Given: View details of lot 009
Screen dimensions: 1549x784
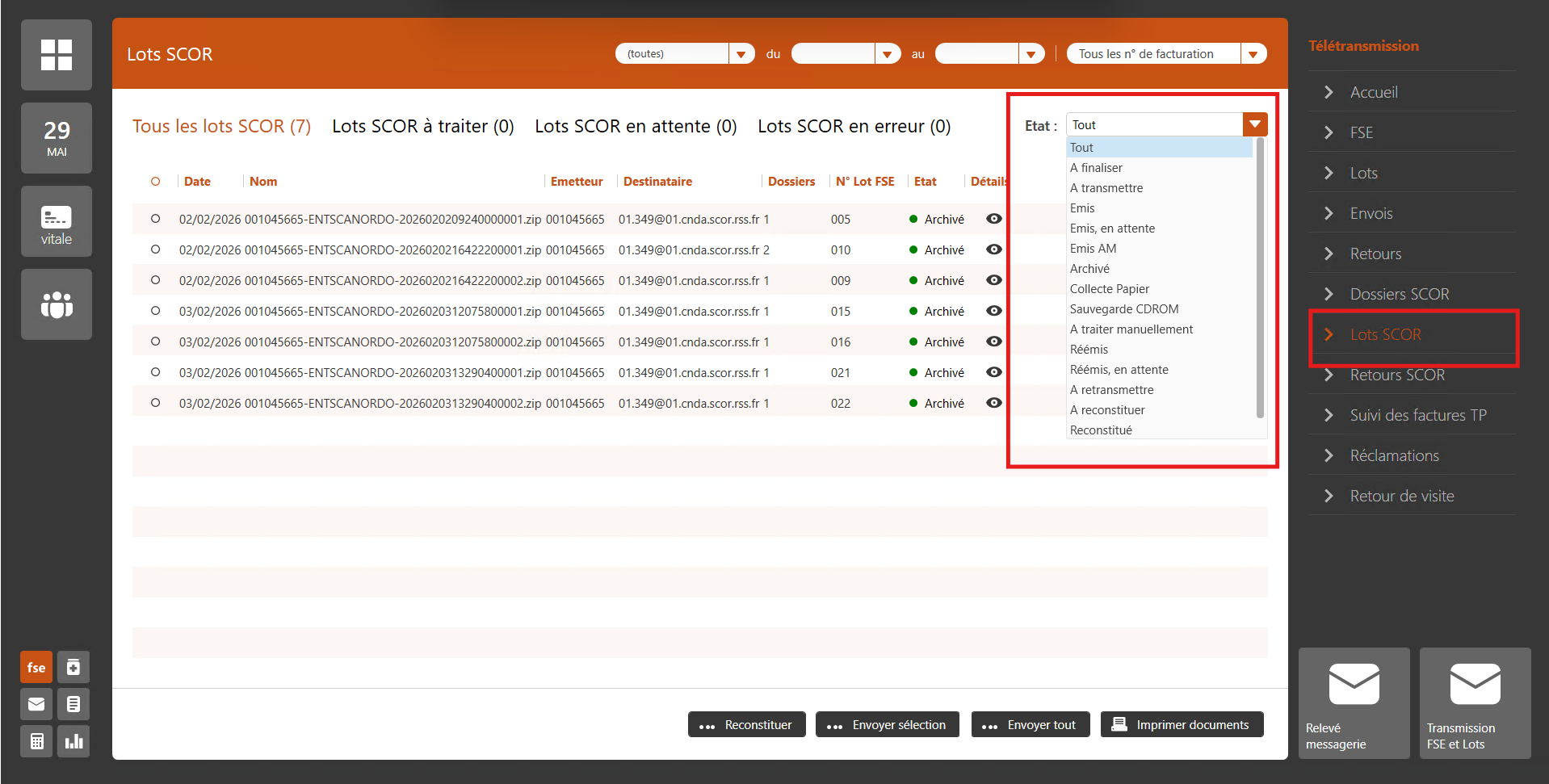Looking at the screenshot, I should tap(994, 280).
